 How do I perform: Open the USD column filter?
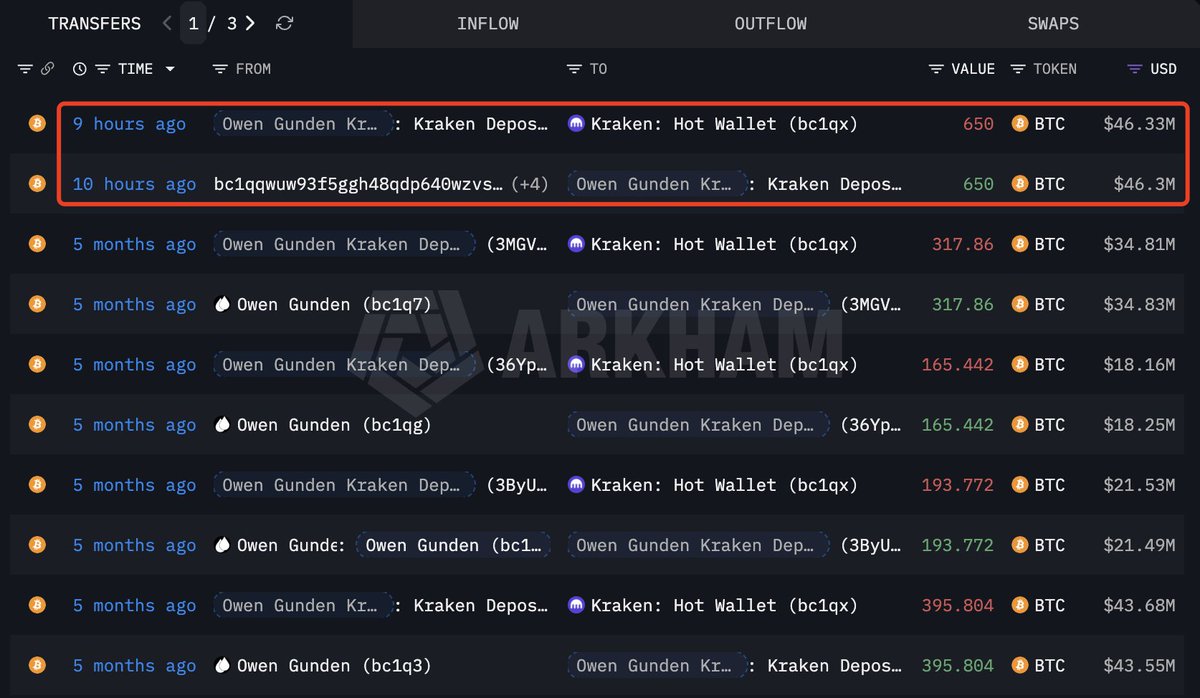coord(1134,69)
